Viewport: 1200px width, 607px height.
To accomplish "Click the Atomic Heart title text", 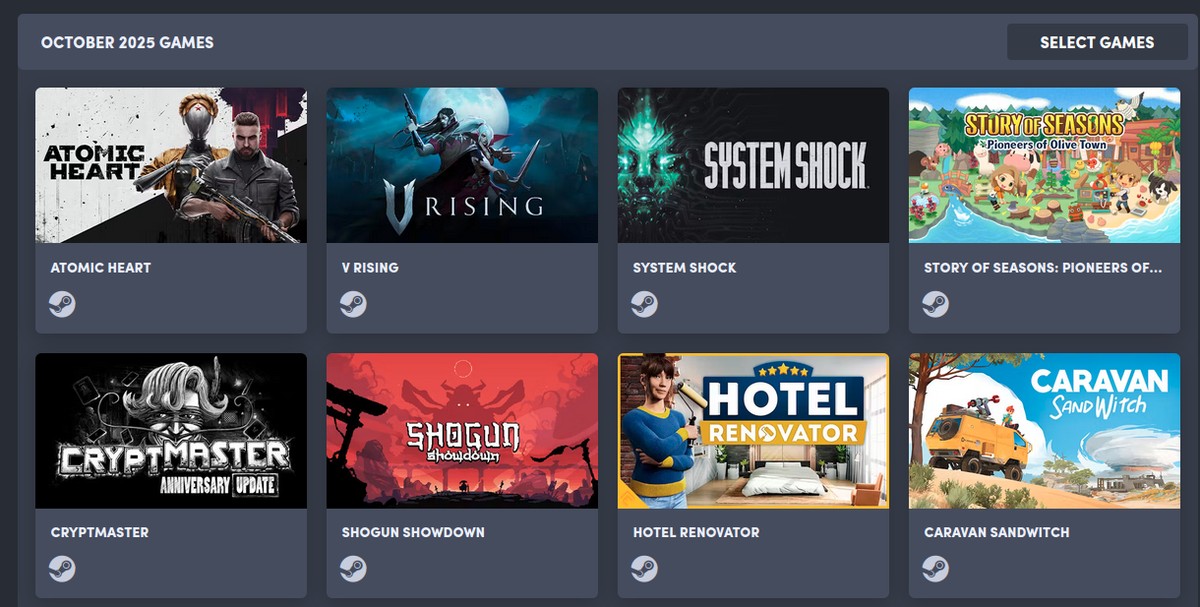I will (x=101, y=268).
